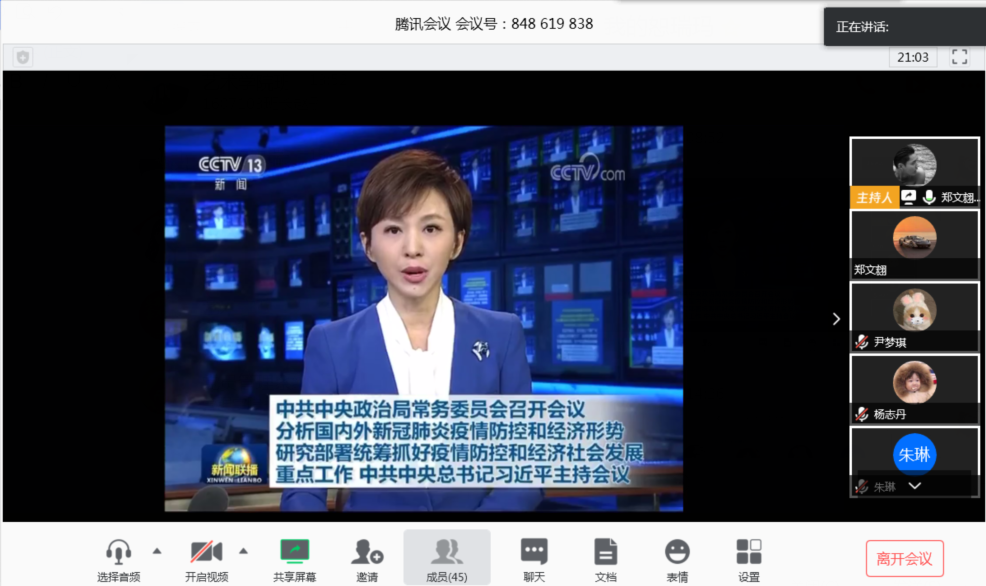This screenshot has width=986, height=586.
Task: Open the 表情 emoji reactions
Action: click(x=677, y=551)
